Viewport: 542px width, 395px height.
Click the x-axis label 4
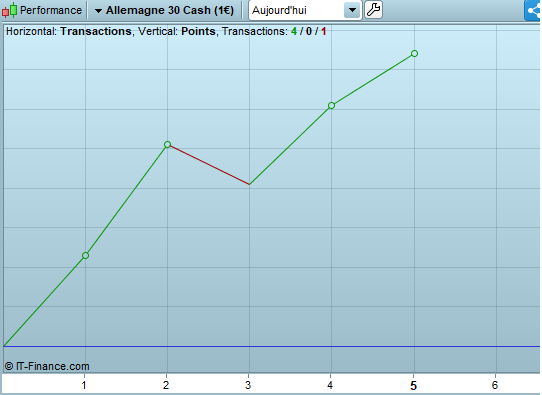pos(330,385)
